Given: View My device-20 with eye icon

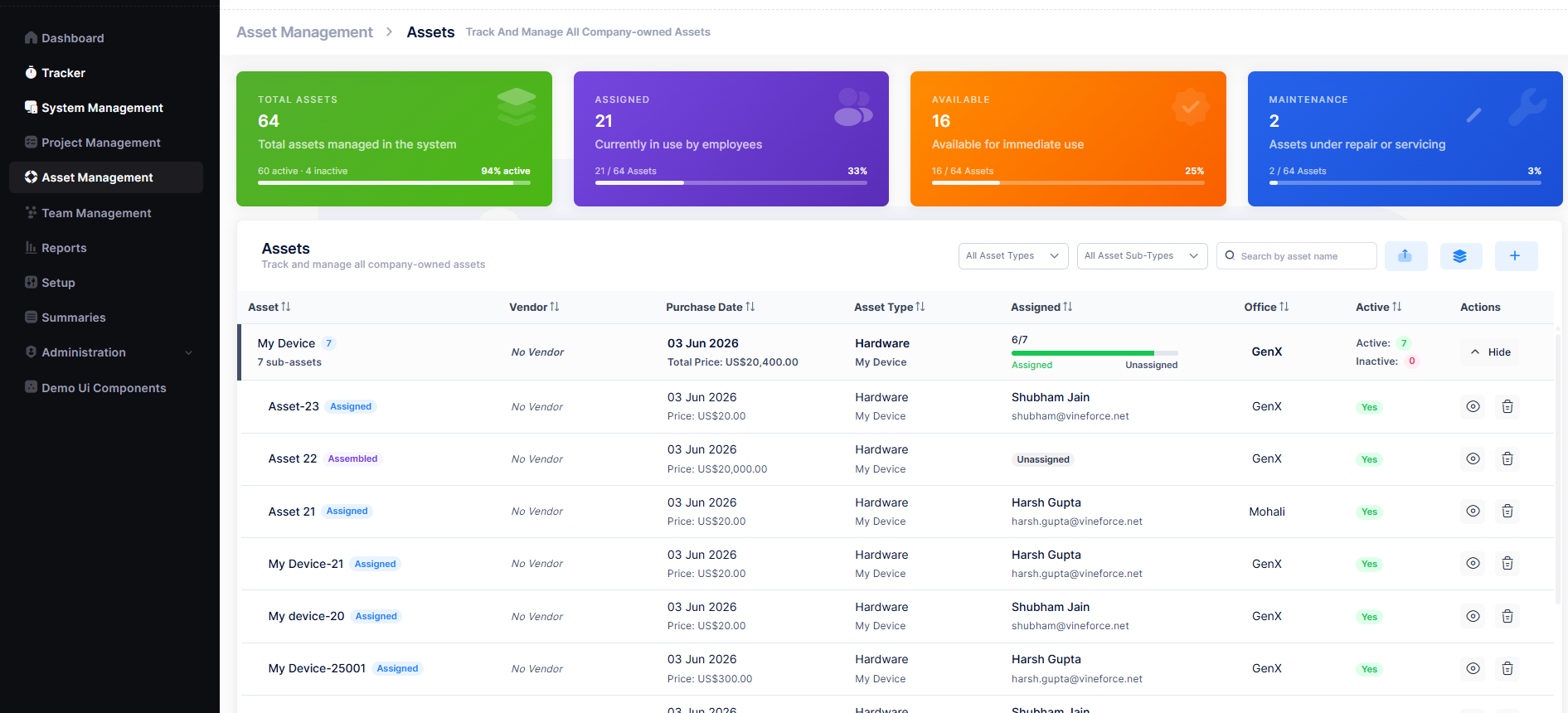Looking at the screenshot, I should pyautogui.click(x=1473, y=616).
